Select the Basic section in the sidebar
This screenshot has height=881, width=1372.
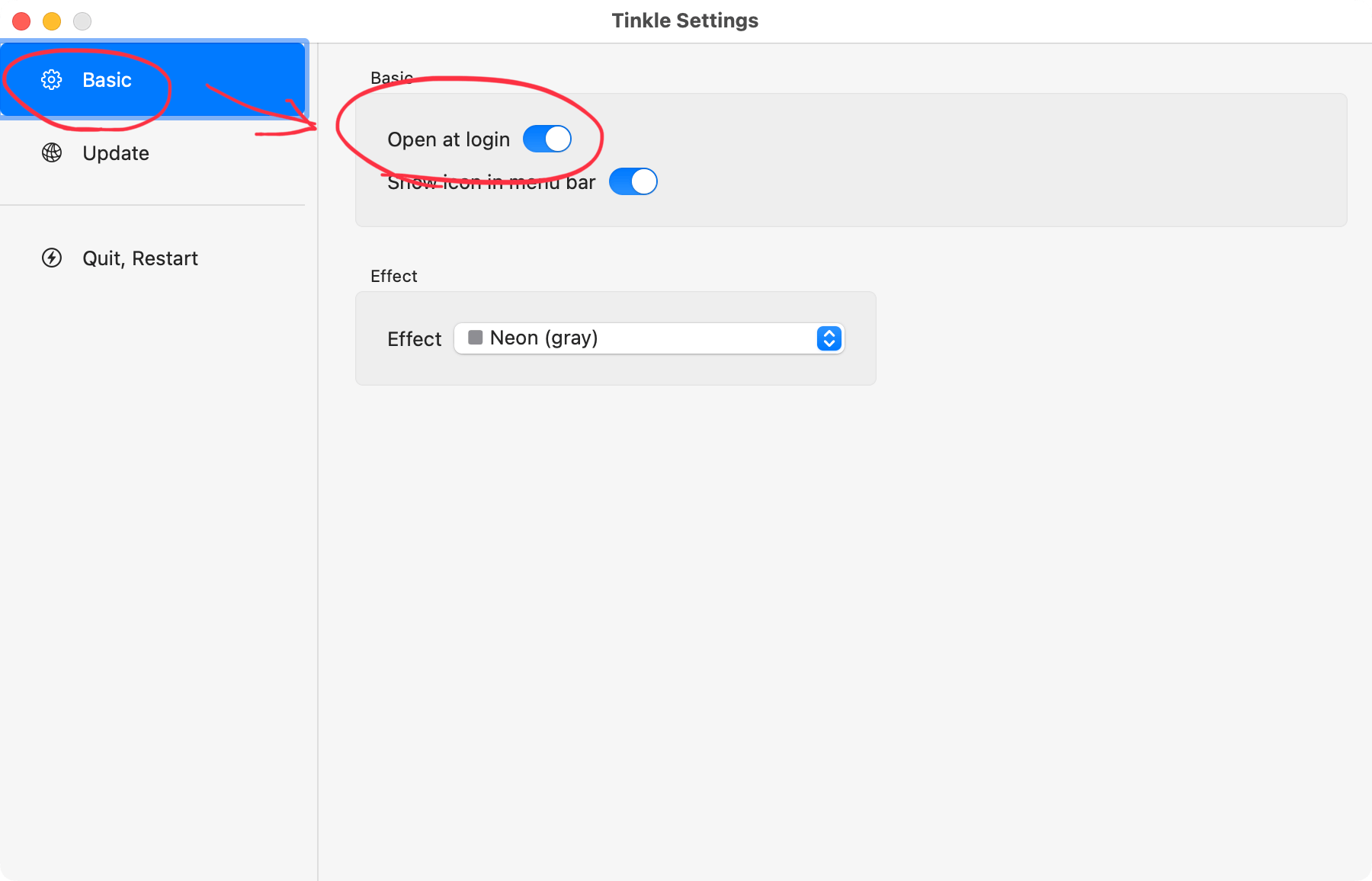click(107, 80)
